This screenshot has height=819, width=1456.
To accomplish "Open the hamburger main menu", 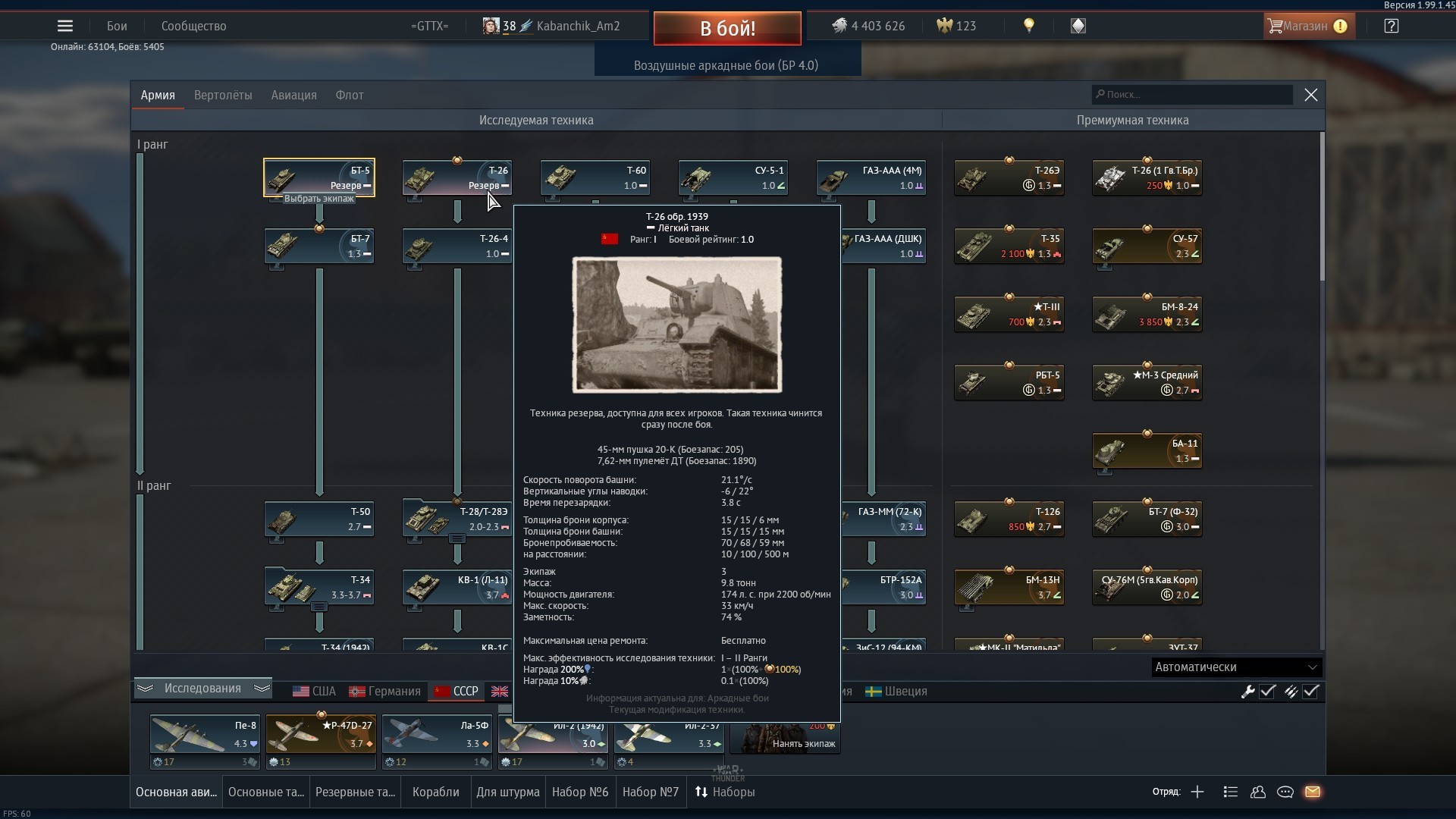I will (x=65, y=26).
